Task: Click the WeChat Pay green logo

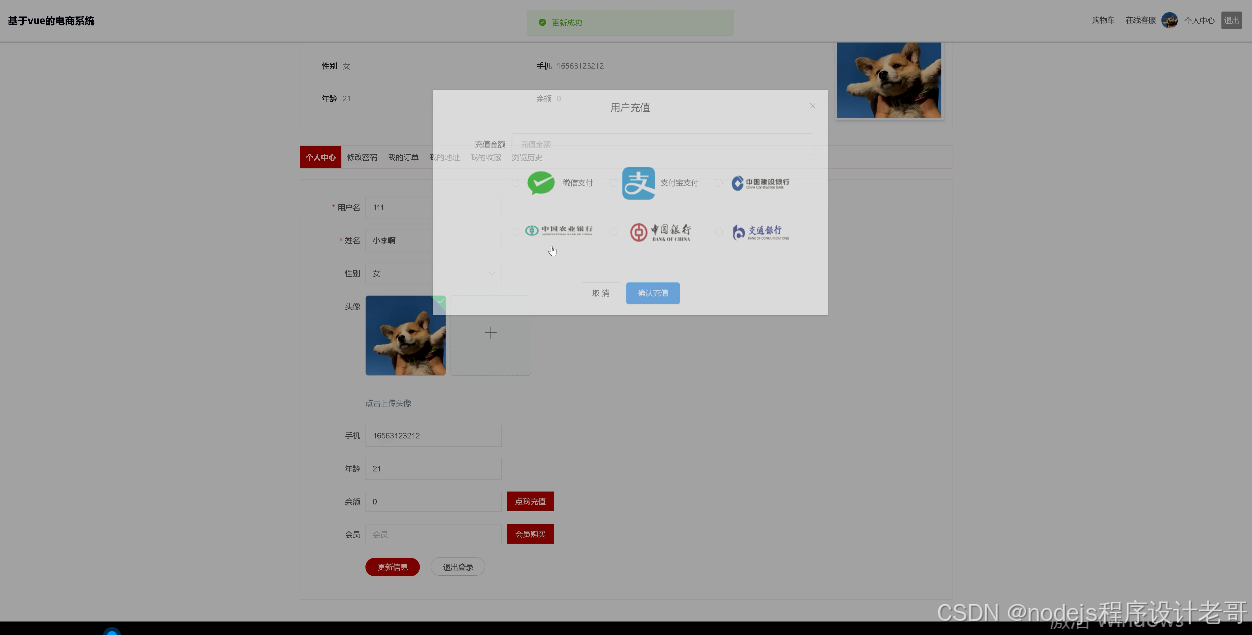Action: pyautogui.click(x=541, y=183)
